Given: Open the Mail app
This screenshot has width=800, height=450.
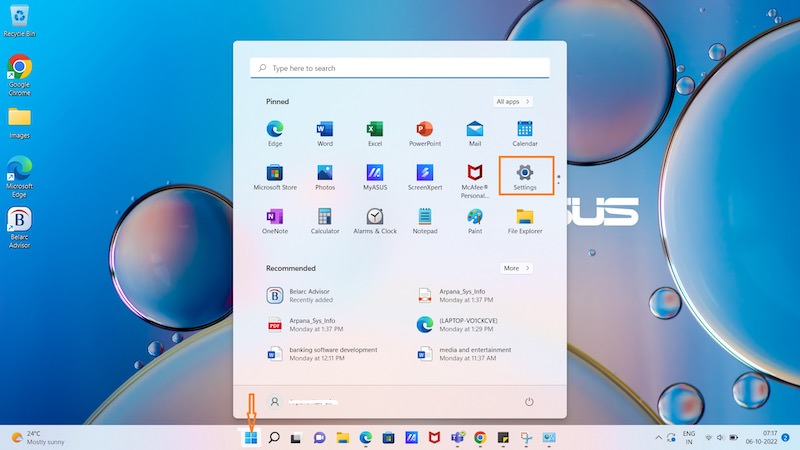Looking at the screenshot, I should (474, 134).
